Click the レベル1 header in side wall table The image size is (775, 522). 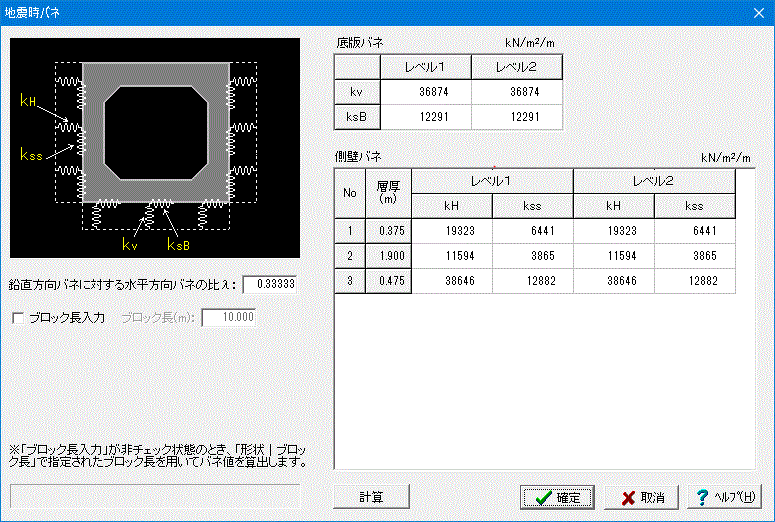492,181
